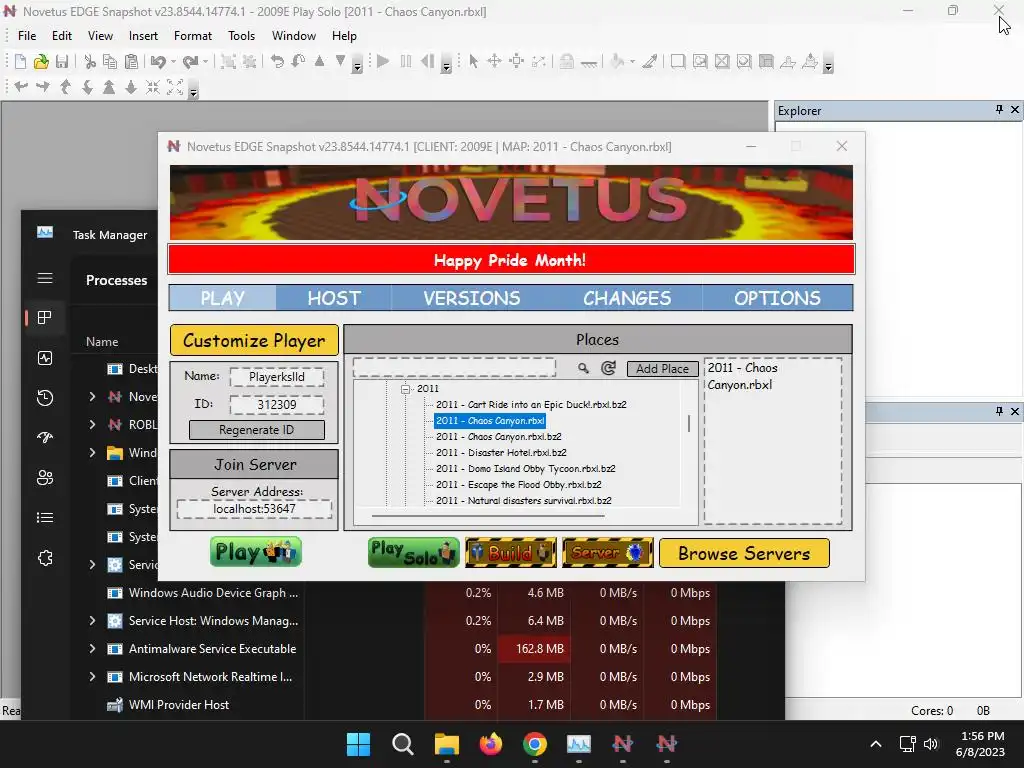Open the Format menu
Viewport: 1024px width, 768px height.
[x=193, y=36]
